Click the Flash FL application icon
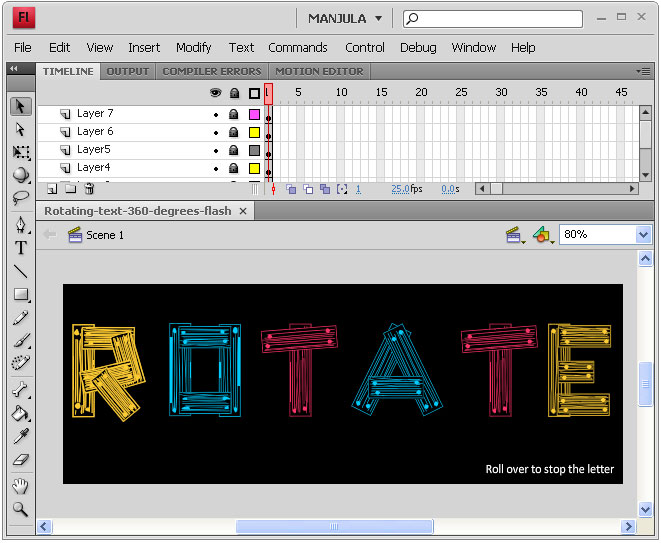Screen dimensions: 661x543 [x=24, y=18]
